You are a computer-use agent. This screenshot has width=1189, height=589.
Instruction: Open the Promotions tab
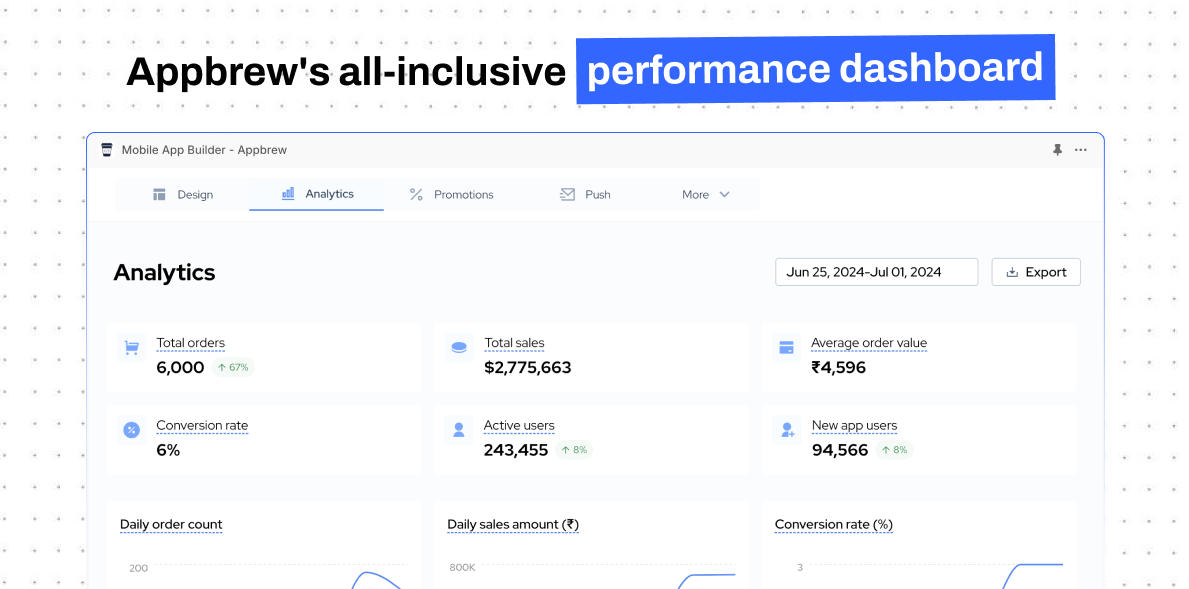tap(450, 195)
